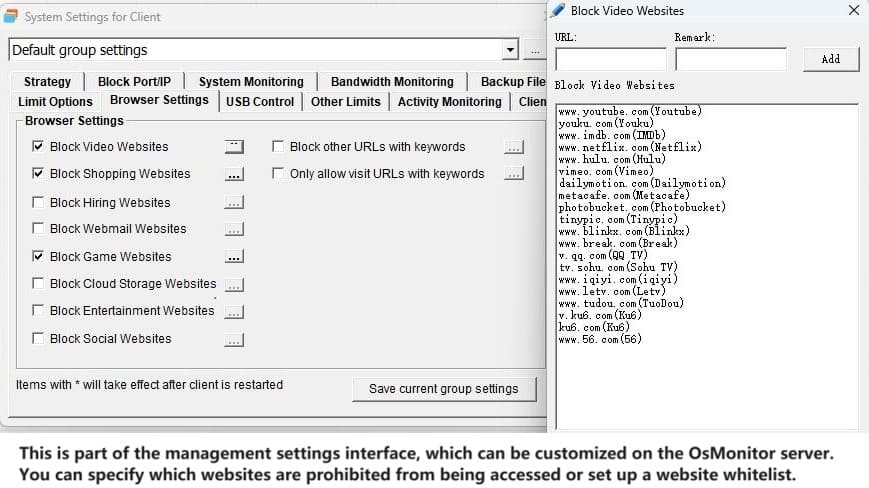This screenshot has height=488, width=869.
Task: Open Activity Monitoring tab
Action: 449,102
